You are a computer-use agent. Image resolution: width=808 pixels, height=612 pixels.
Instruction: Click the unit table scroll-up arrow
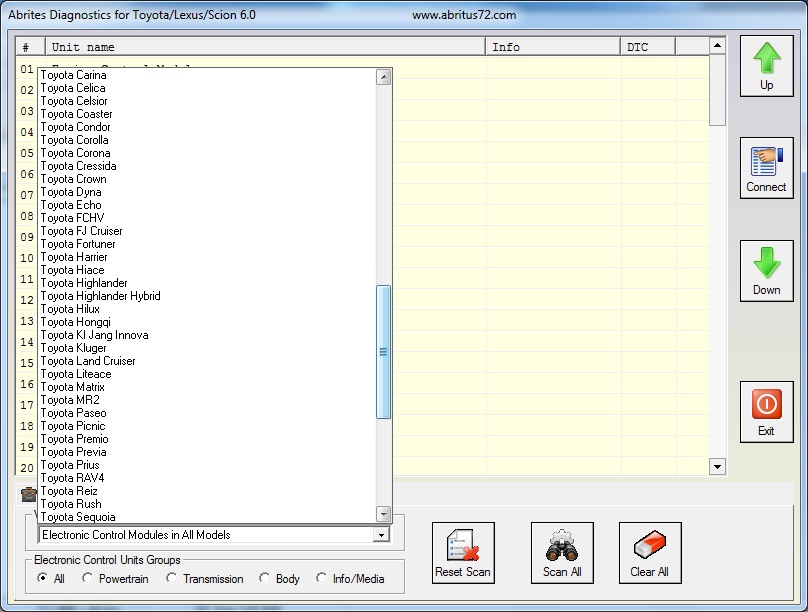(x=717, y=46)
